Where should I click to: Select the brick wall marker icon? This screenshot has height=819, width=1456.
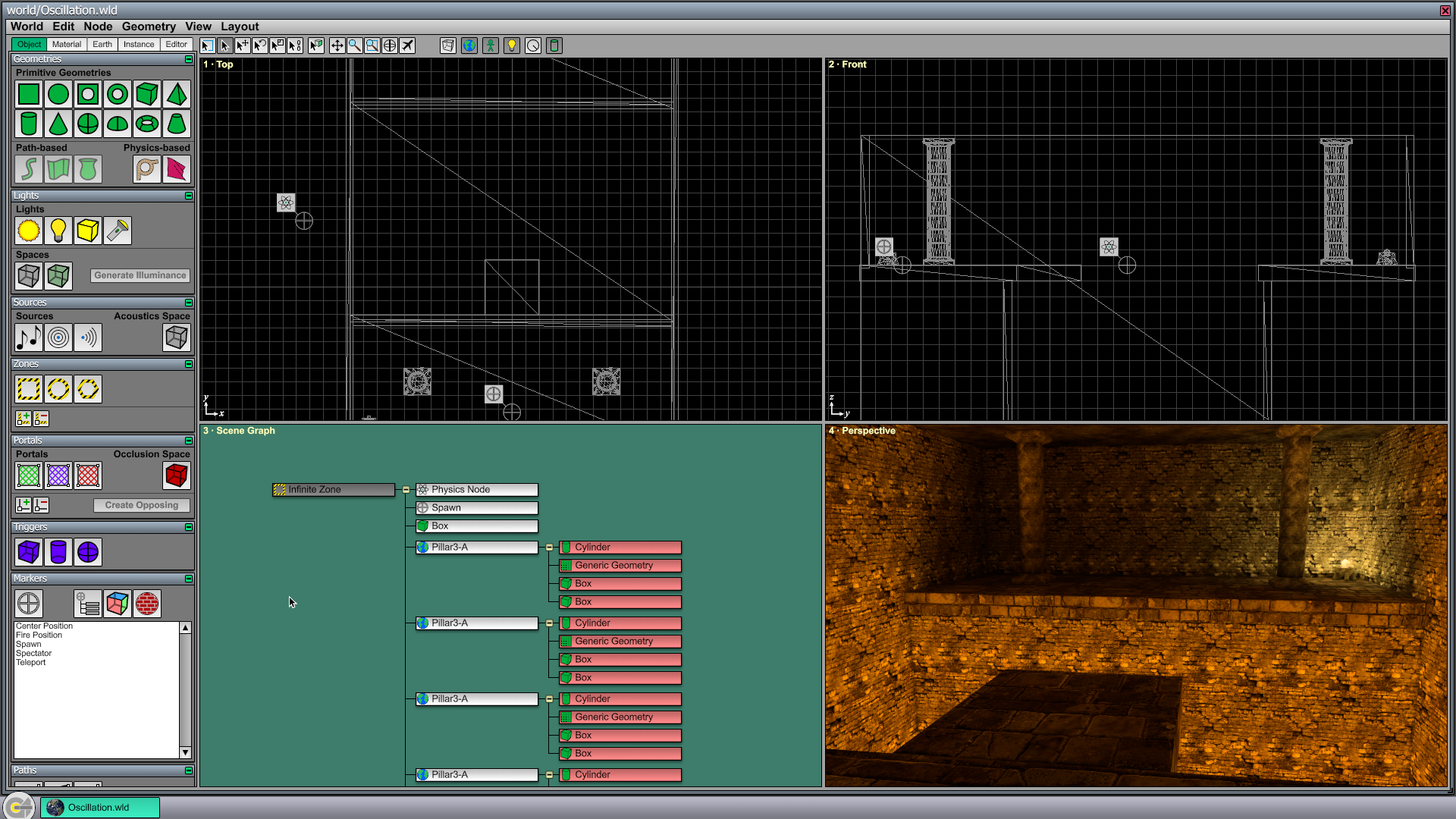pos(147,604)
